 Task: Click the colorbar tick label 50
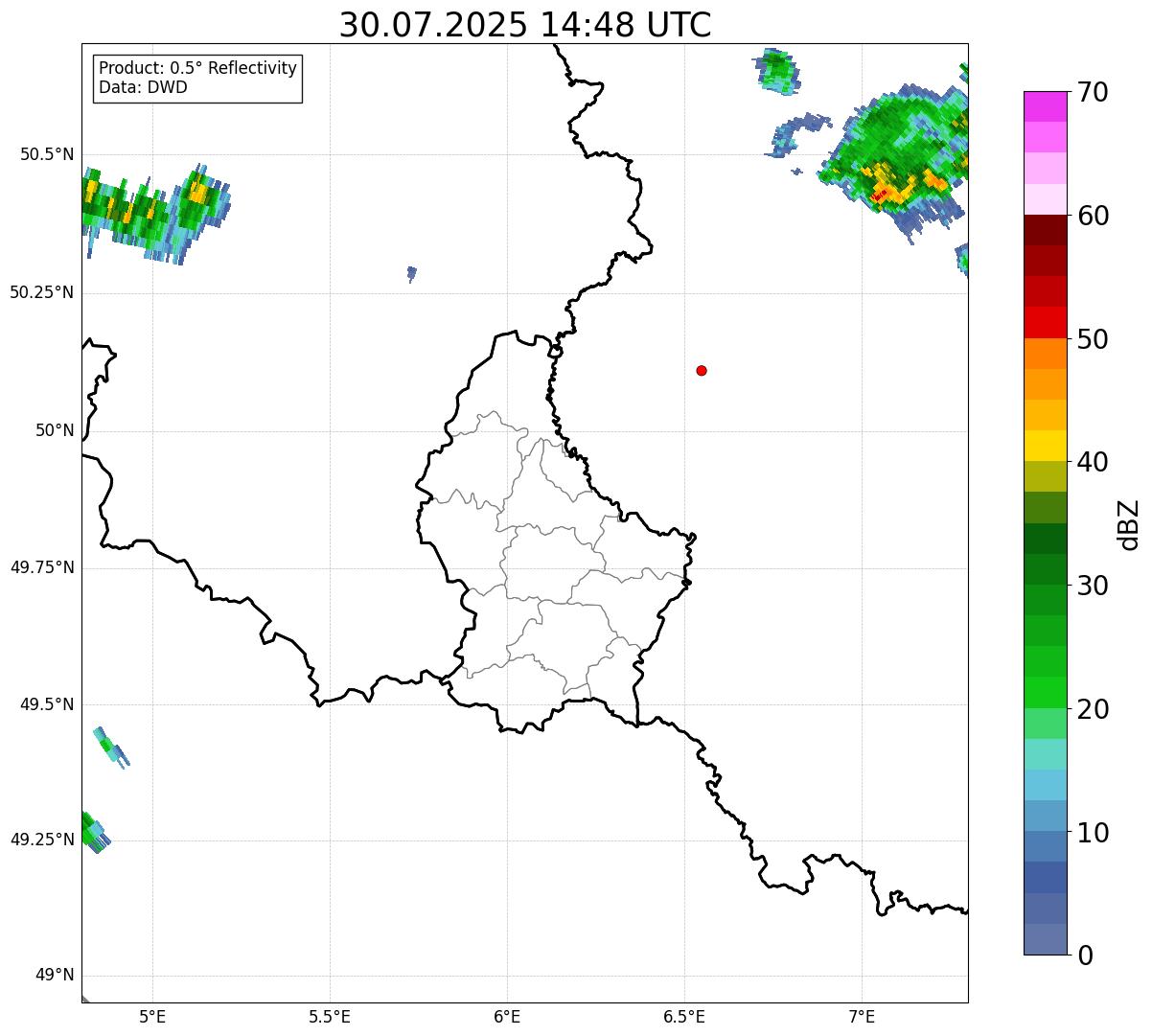1093,339
